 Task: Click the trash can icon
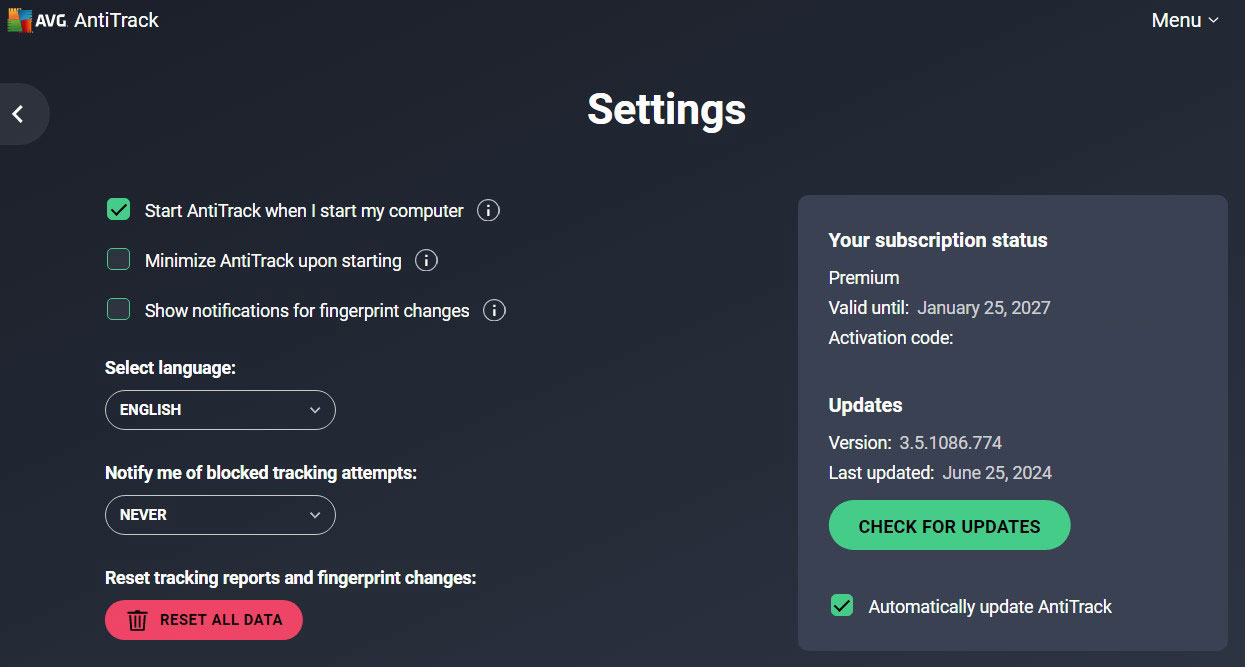point(138,620)
